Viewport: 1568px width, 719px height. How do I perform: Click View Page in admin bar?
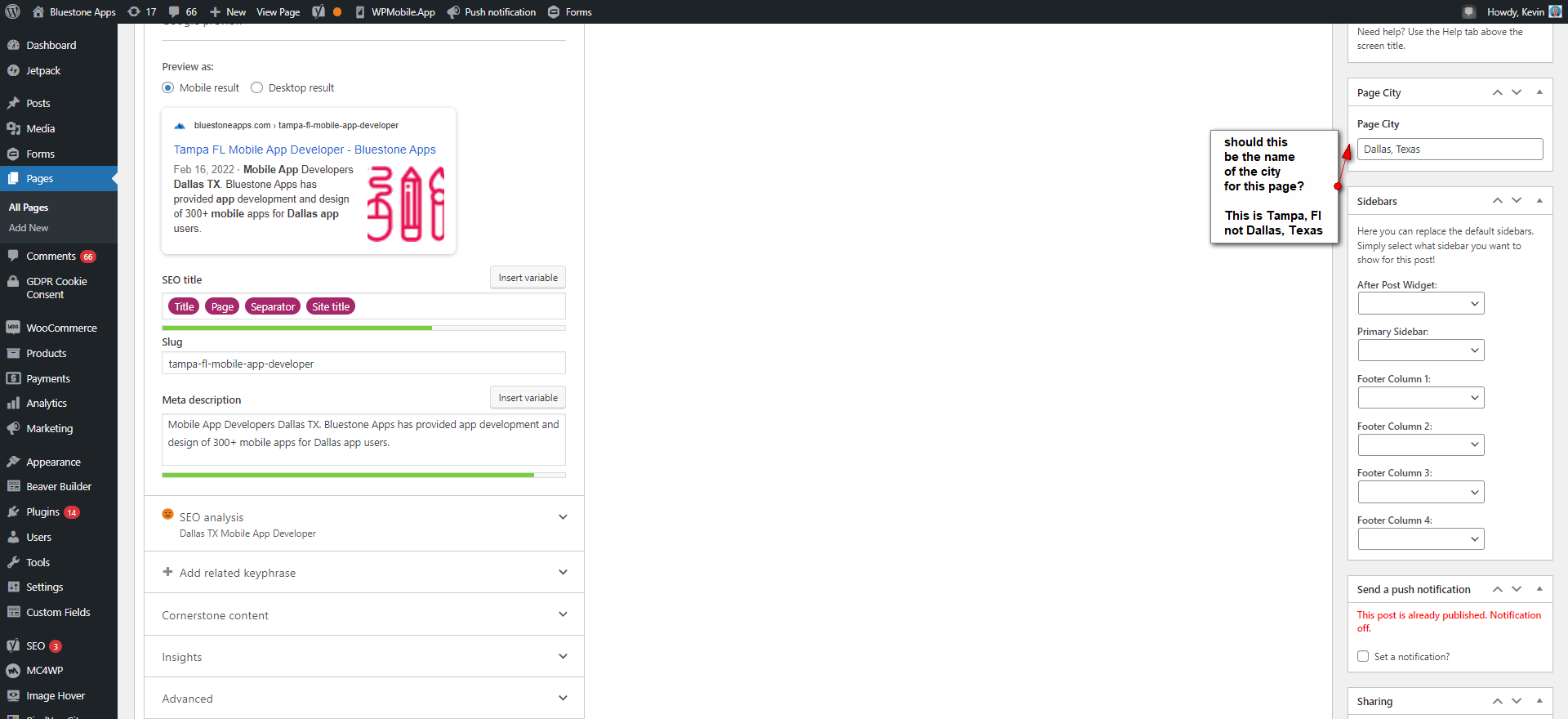pos(278,11)
